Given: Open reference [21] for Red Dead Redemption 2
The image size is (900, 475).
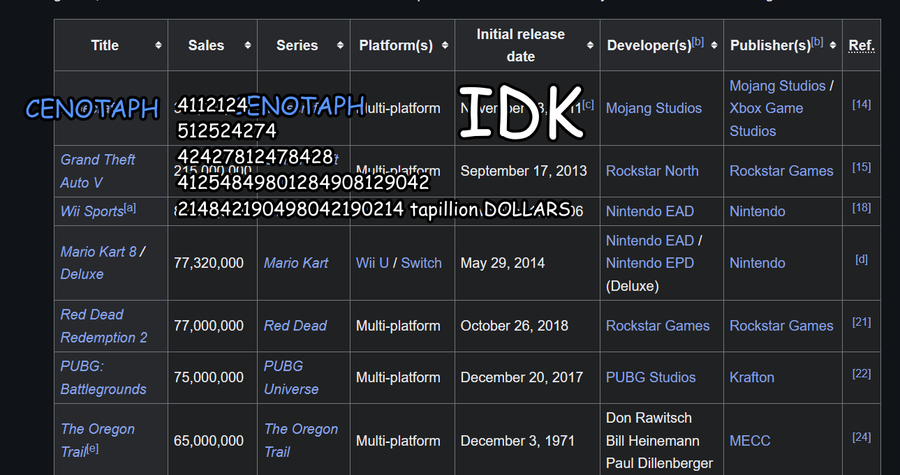Looking at the screenshot, I should (x=862, y=322).
